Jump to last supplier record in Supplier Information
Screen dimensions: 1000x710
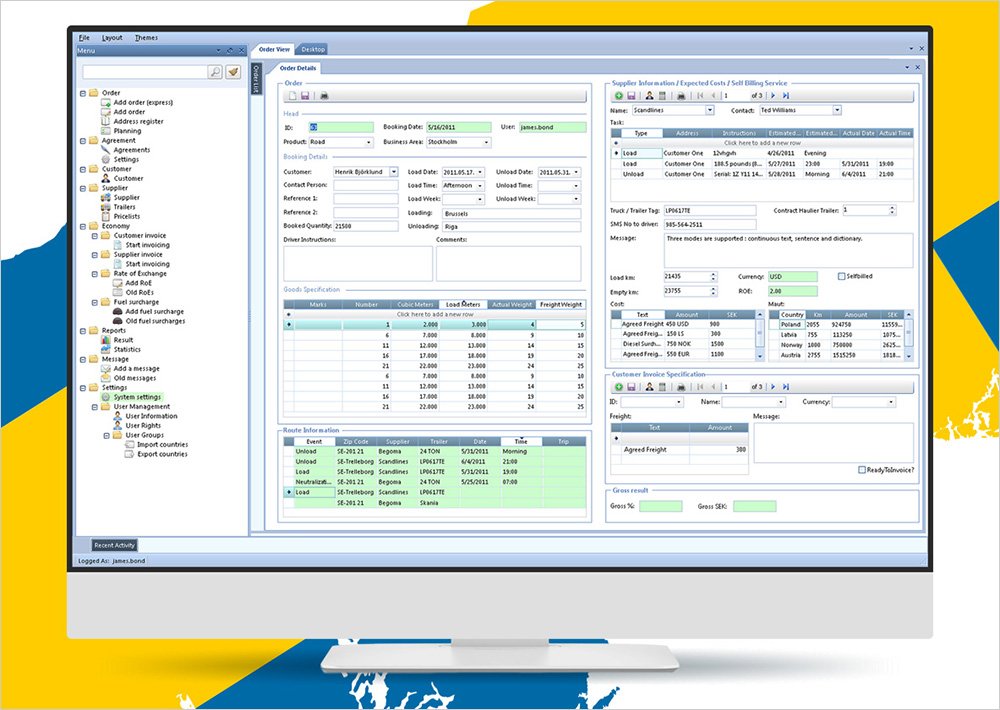(786, 96)
